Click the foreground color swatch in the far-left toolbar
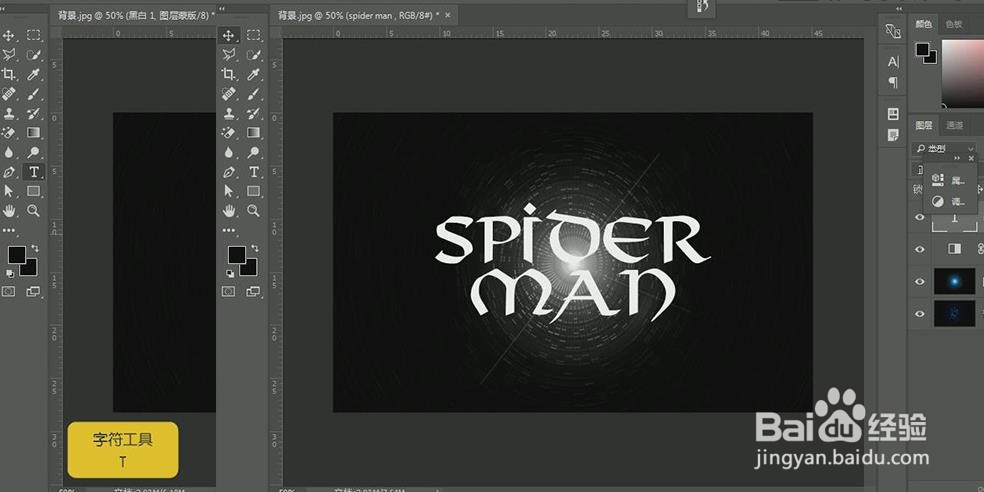The height and width of the screenshot is (492, 984). (x=16, y=255)
